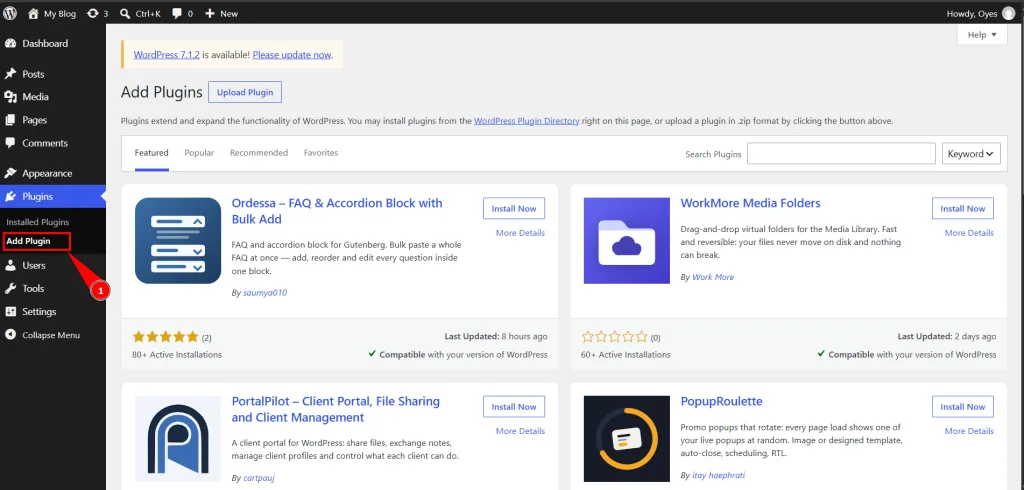Click 'Last Updated: 8 hours ago'
The image size is (1024, 490).
coord(496,336)
